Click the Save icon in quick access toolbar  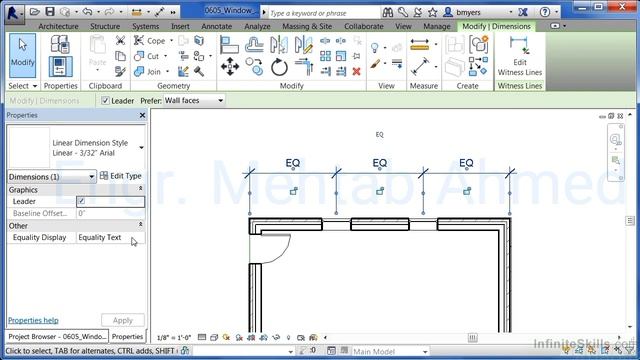pyautogui.click(x=50, y=12)
